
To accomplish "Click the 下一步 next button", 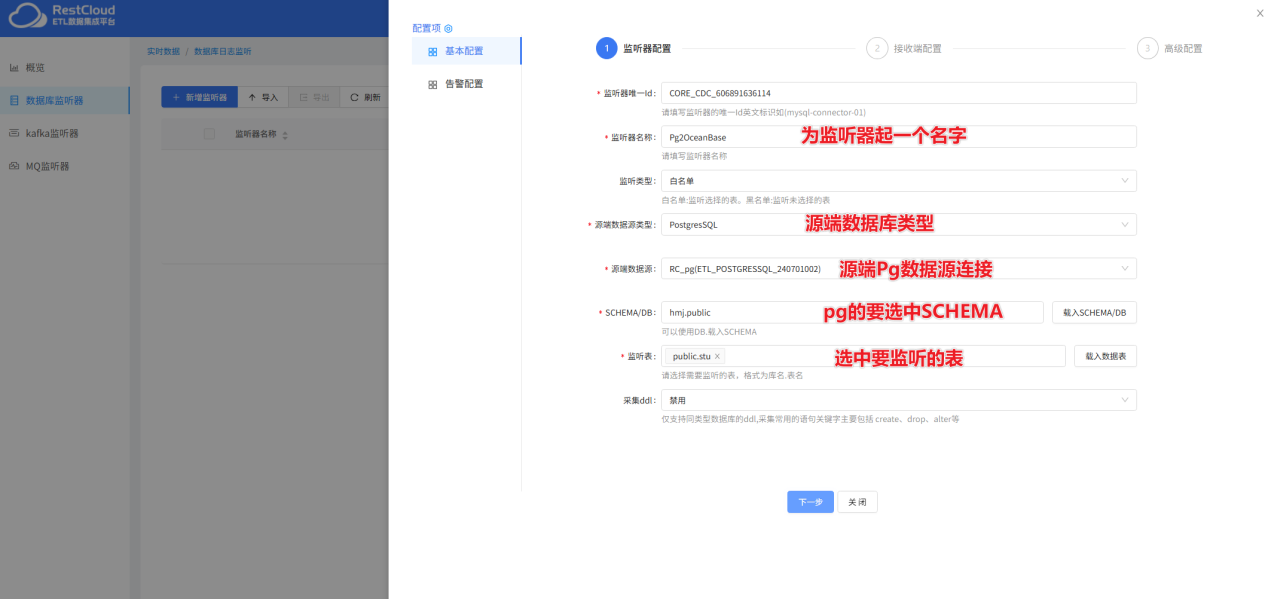I will pyautogui.click(x=810, y=502).
